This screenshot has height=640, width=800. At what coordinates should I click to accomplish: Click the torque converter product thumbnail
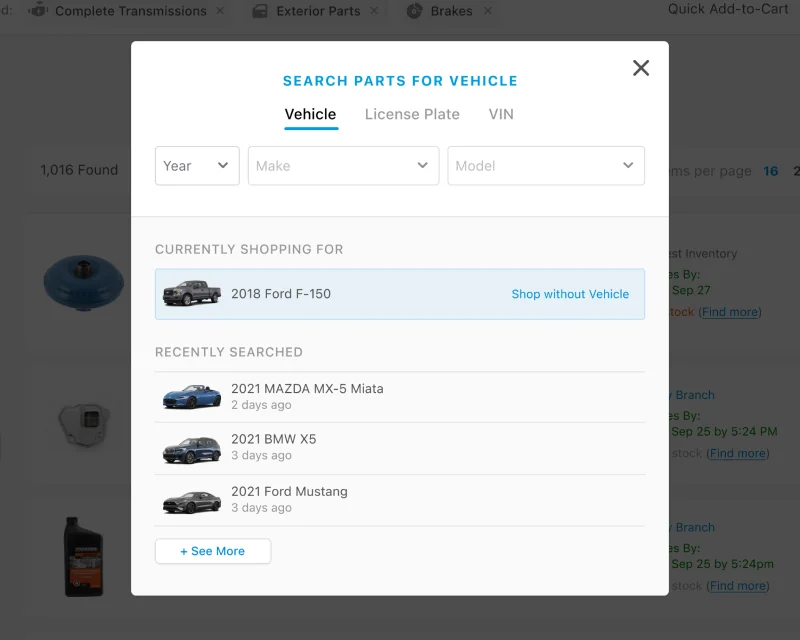pos(84,283)
